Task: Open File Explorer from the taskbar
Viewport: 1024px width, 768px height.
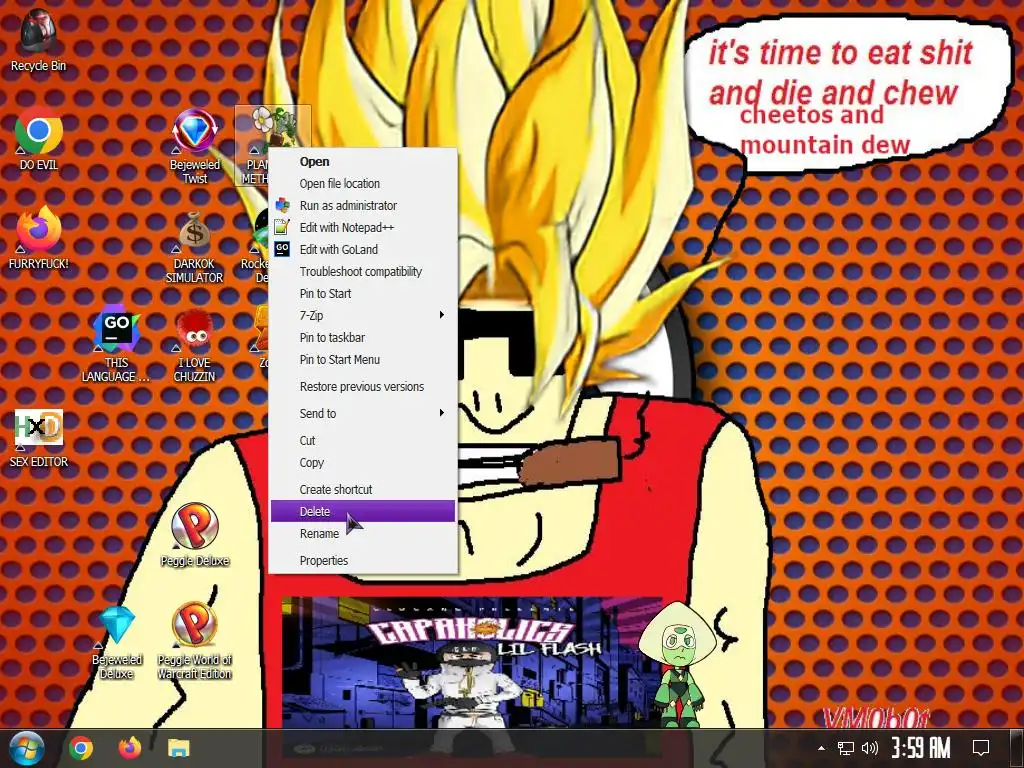Action: [x=178, y=748]
